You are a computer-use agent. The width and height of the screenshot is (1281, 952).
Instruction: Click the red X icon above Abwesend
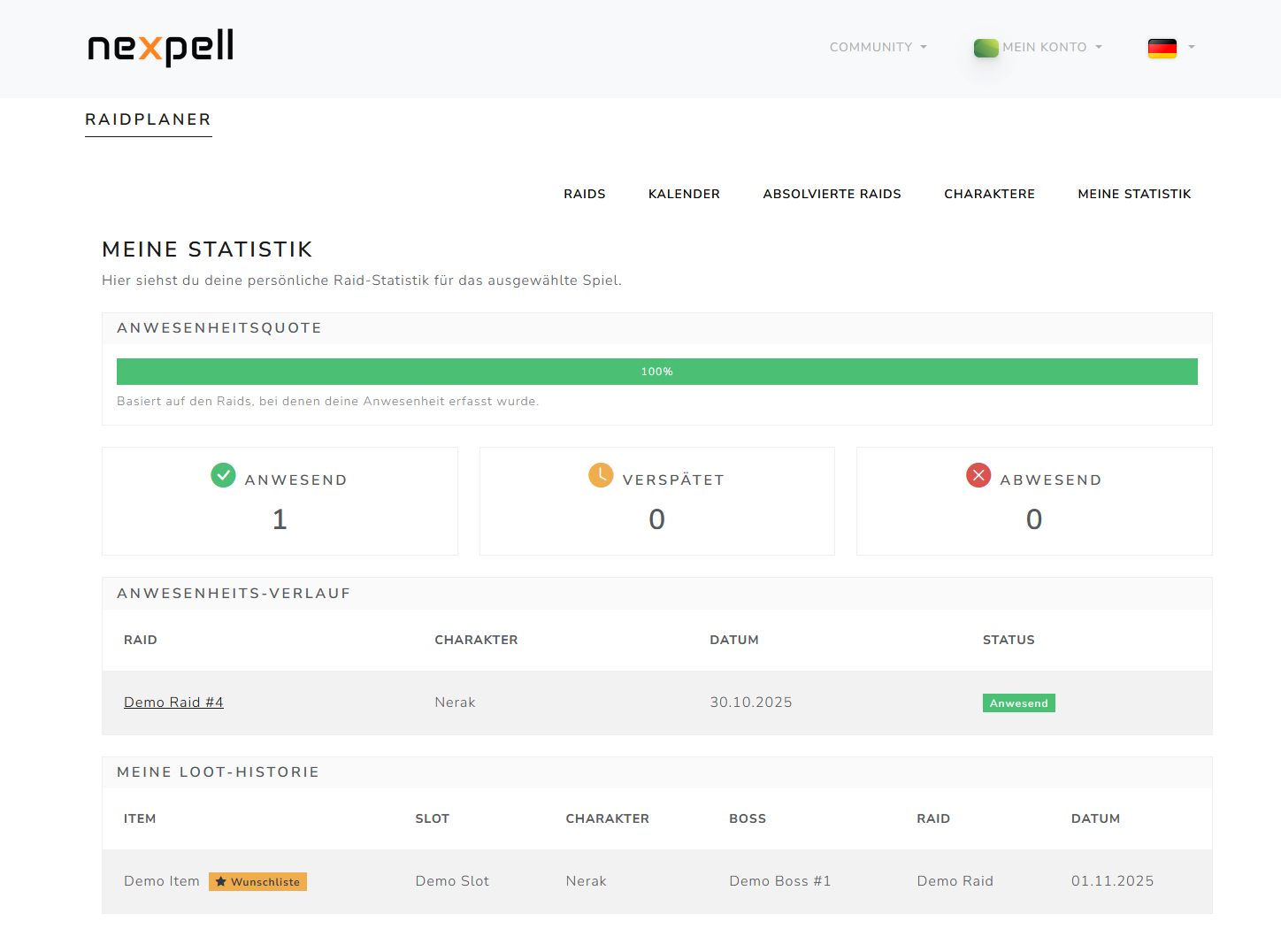pyautogui.click(x=978, y=475)
